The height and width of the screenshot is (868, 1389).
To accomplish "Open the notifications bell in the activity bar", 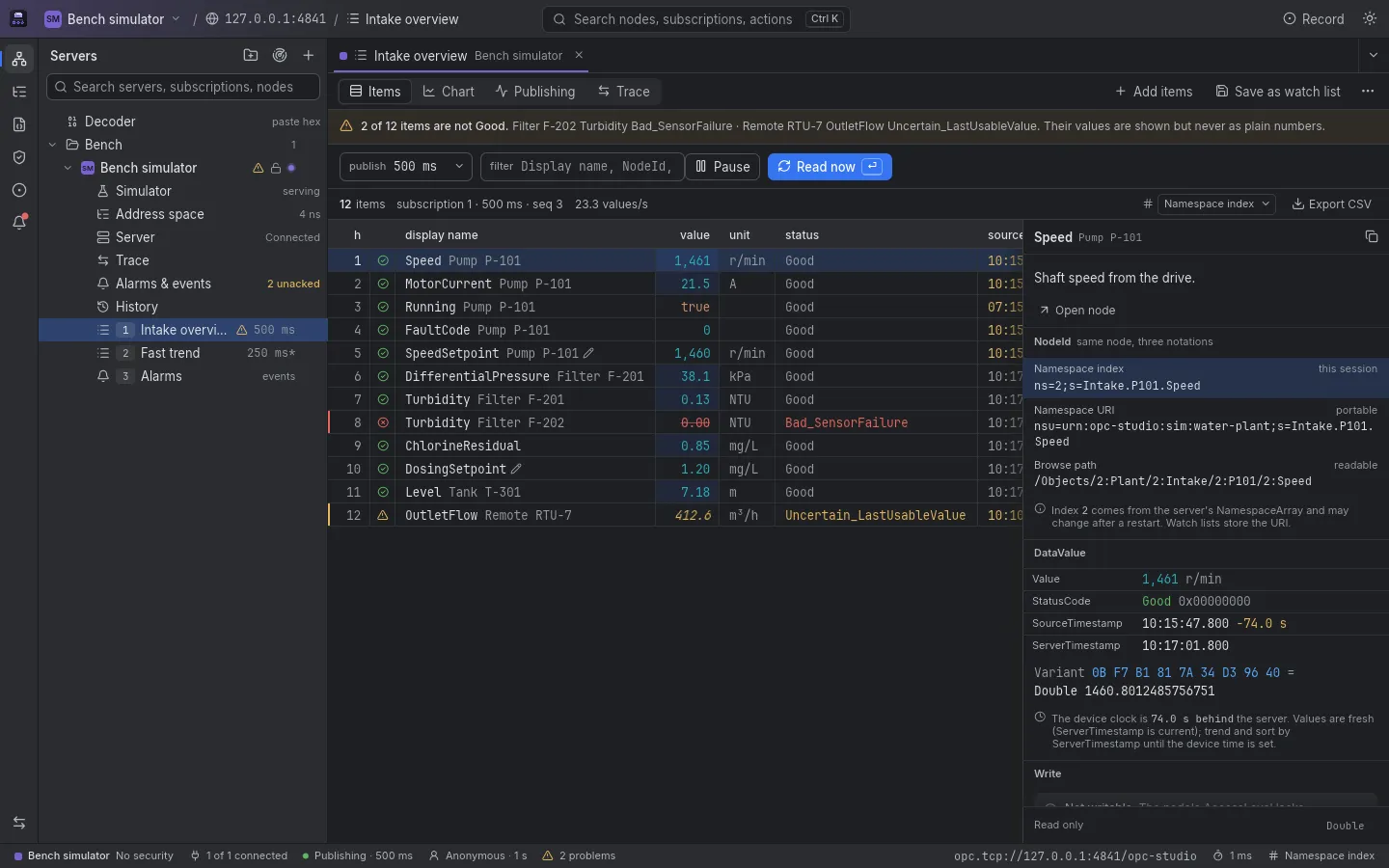I will 19,223.
